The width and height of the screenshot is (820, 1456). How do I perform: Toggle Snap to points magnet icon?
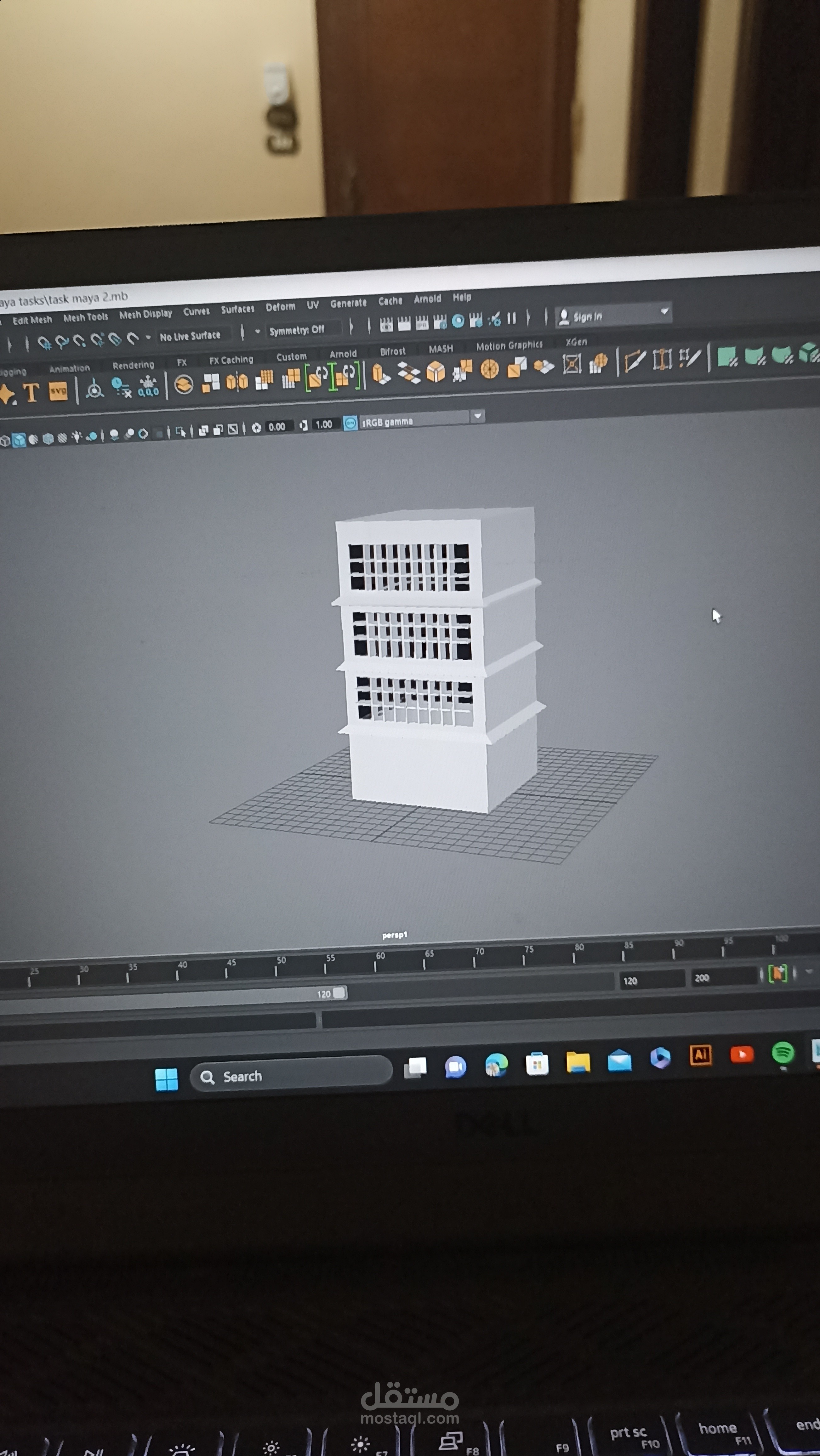79,340
